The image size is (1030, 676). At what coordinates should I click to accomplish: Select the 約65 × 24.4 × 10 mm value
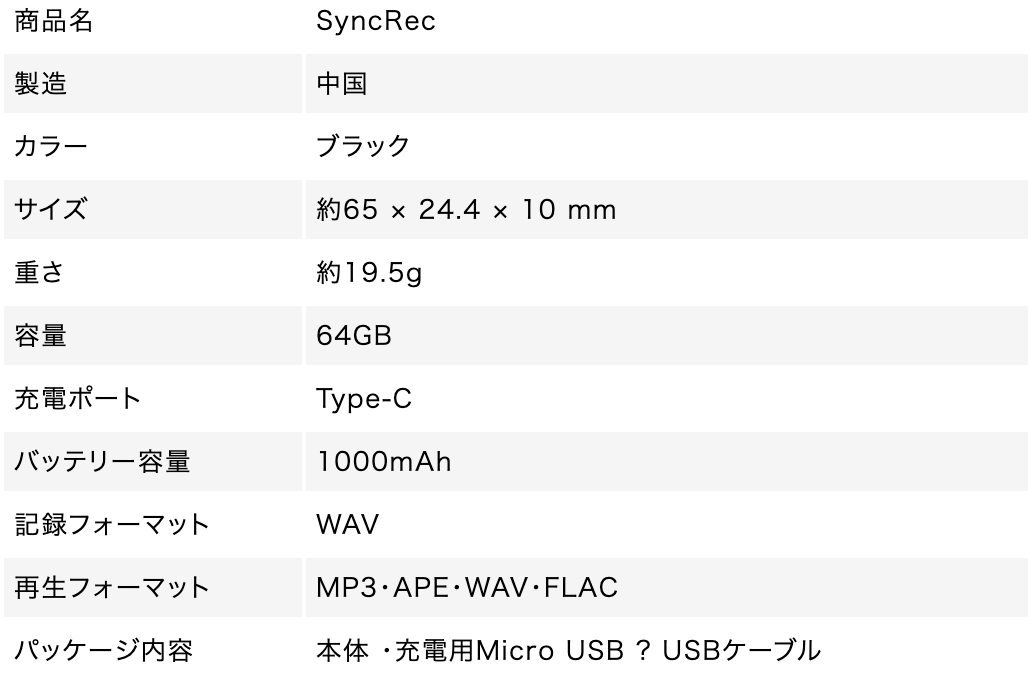[x=466, y=210]
